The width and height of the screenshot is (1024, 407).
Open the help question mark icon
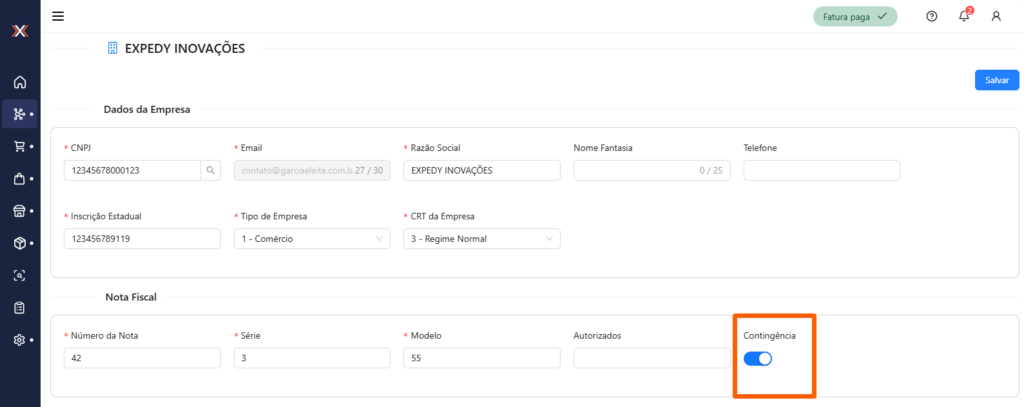click(x=932, y=16)
